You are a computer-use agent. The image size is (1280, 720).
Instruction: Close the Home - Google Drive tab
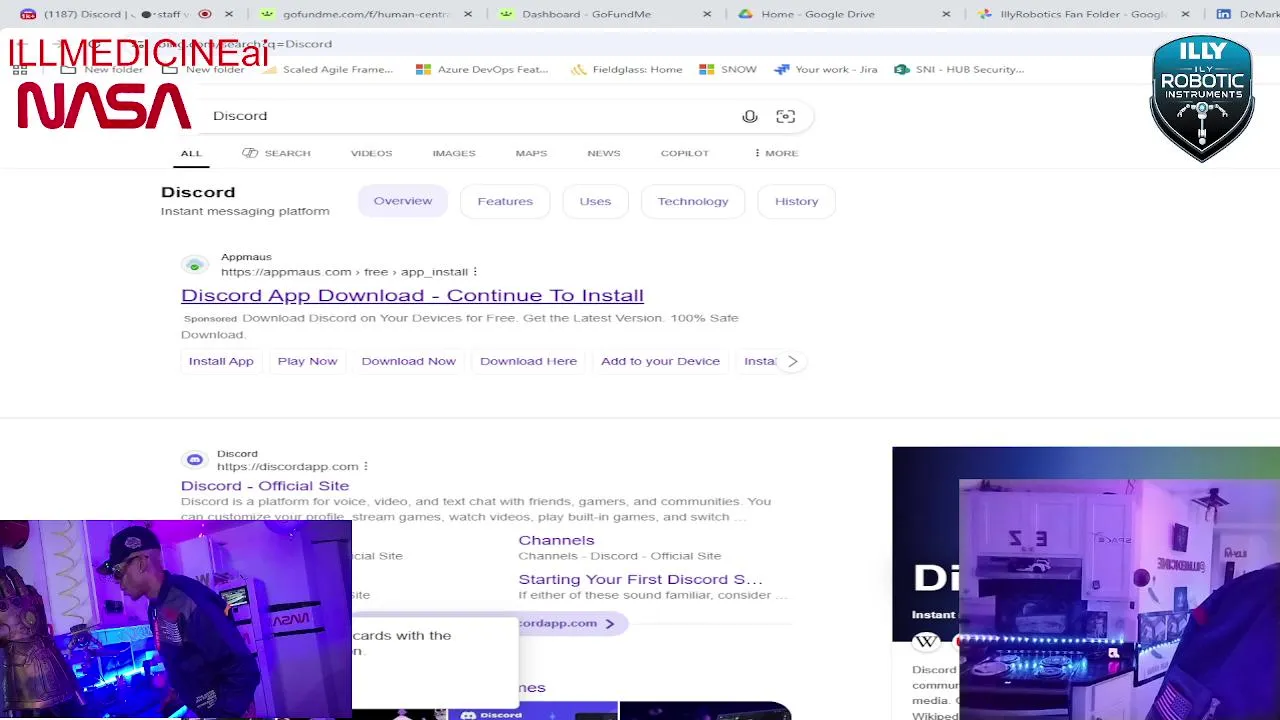(x=946, y=14)
